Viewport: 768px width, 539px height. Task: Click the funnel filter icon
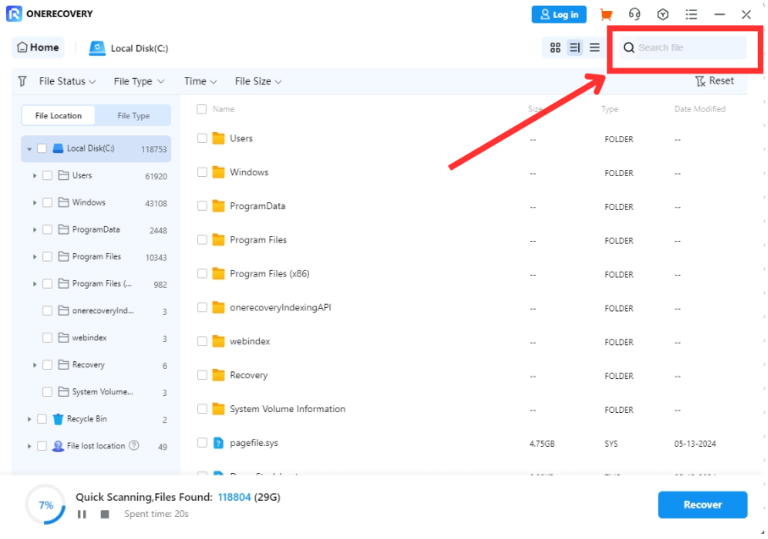(x=22, y=81)
